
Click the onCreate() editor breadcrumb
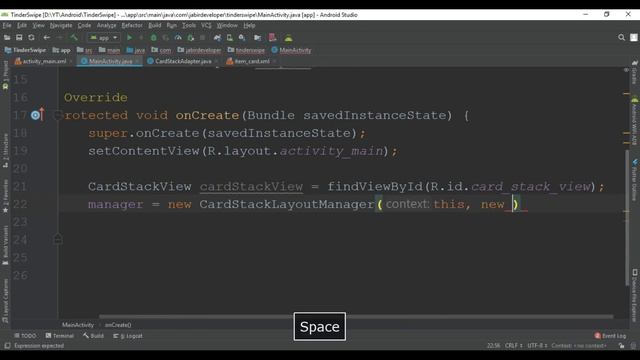[118, 325]
